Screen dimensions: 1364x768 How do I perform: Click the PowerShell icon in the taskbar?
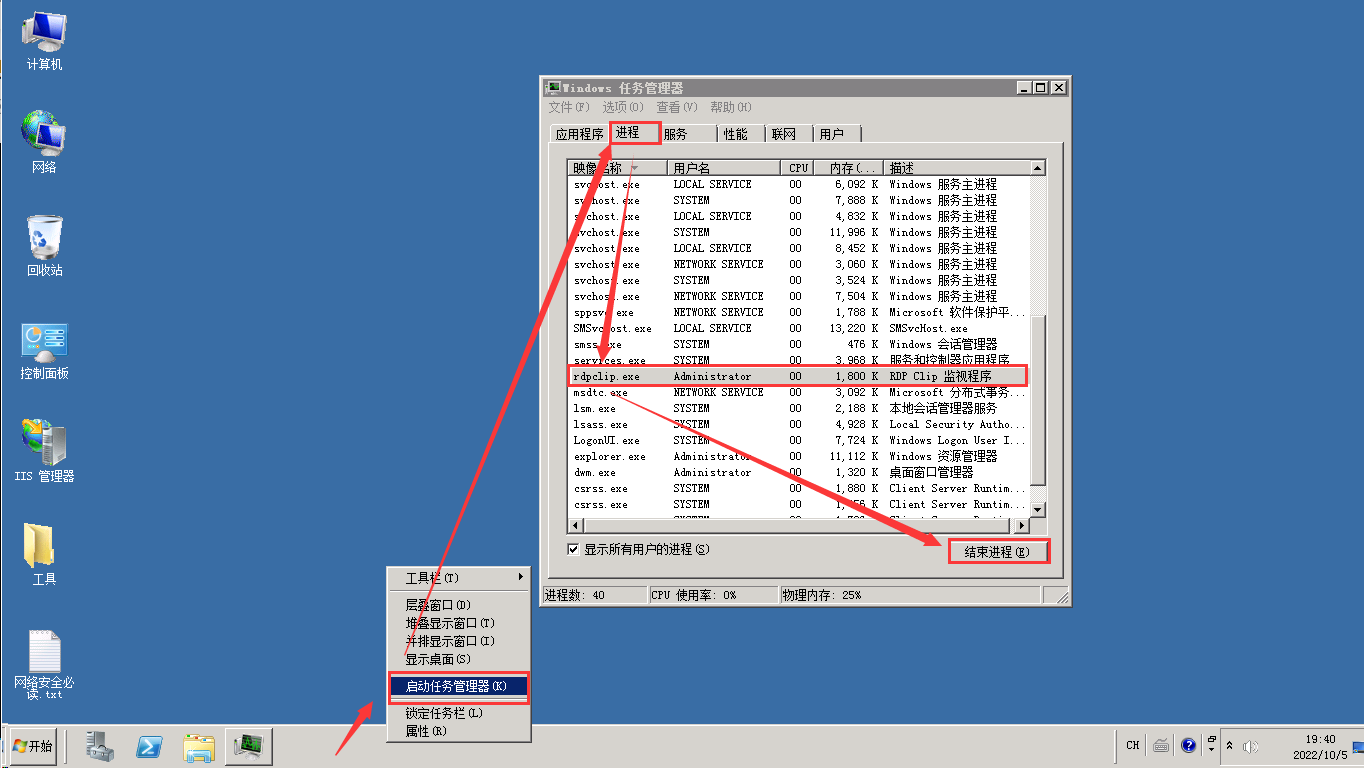point(150,746)
